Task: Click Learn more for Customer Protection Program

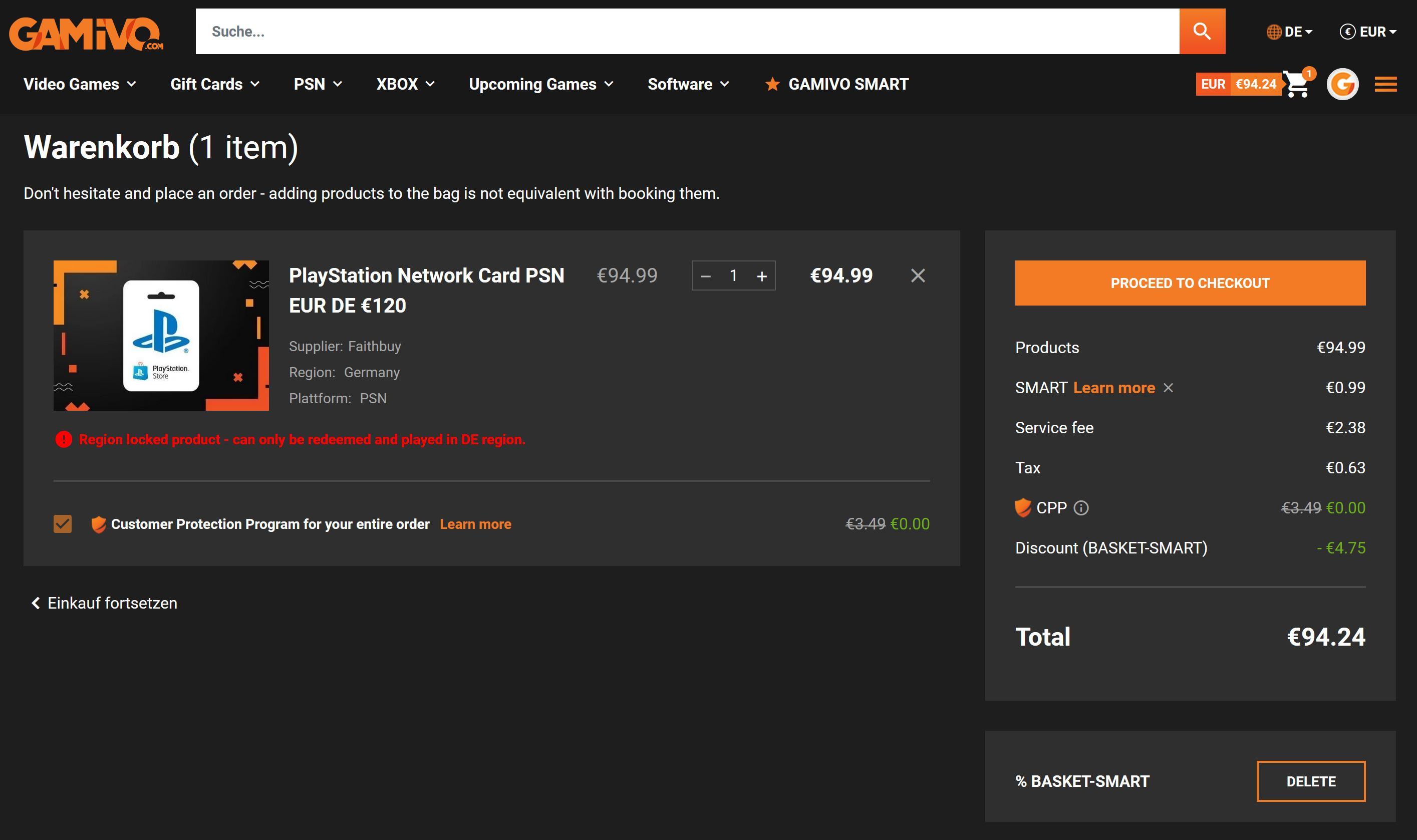Action: [475, 524]
